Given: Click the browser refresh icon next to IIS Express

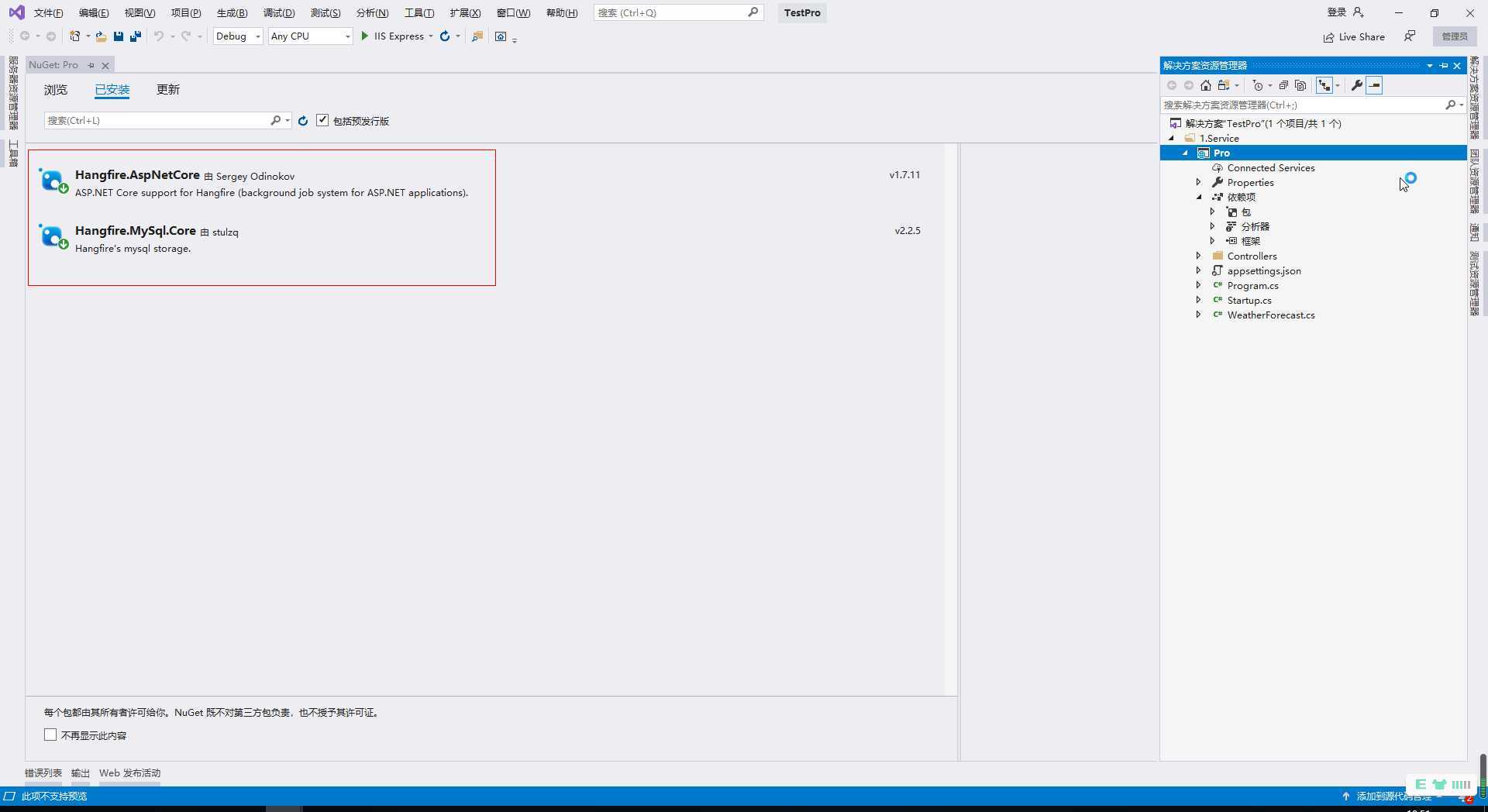Looking at the screenshot, I should pyautogui.click(x=445, y=36).
